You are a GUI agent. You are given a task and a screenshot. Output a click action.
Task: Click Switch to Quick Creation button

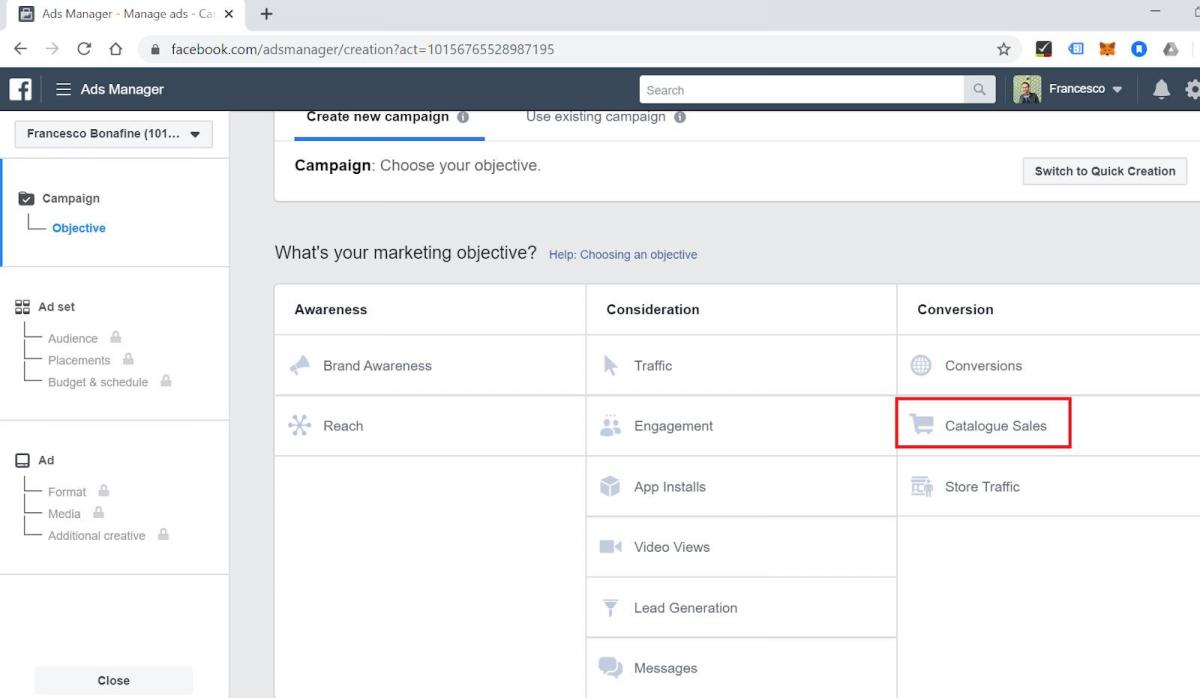point(1105,171)
